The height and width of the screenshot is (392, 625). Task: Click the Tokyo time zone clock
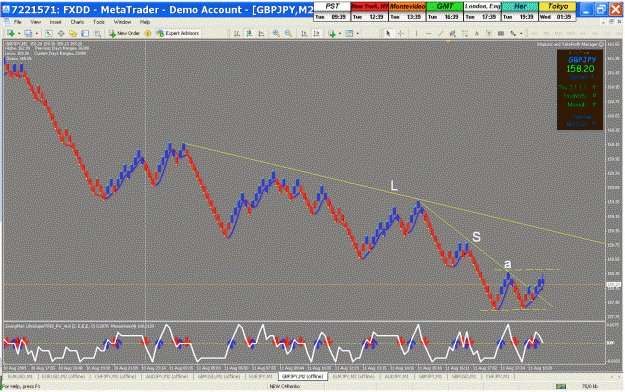tap(557, 12)
